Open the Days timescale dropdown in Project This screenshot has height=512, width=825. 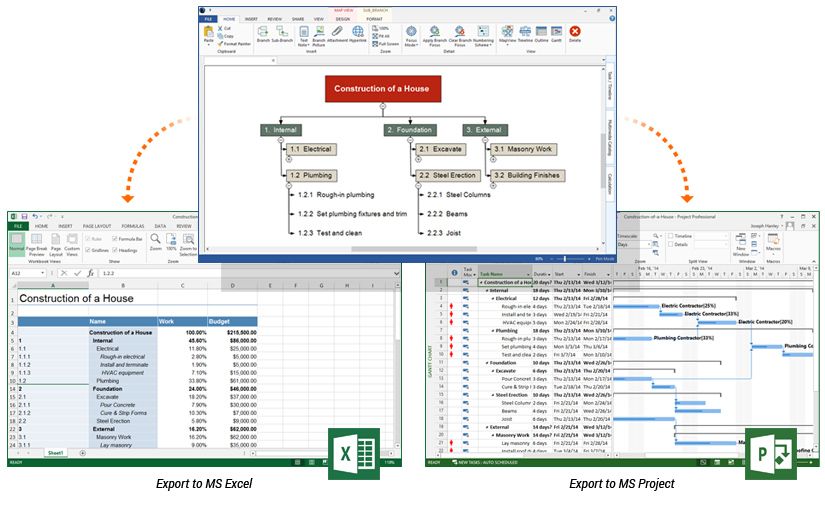tap(648, 245)
